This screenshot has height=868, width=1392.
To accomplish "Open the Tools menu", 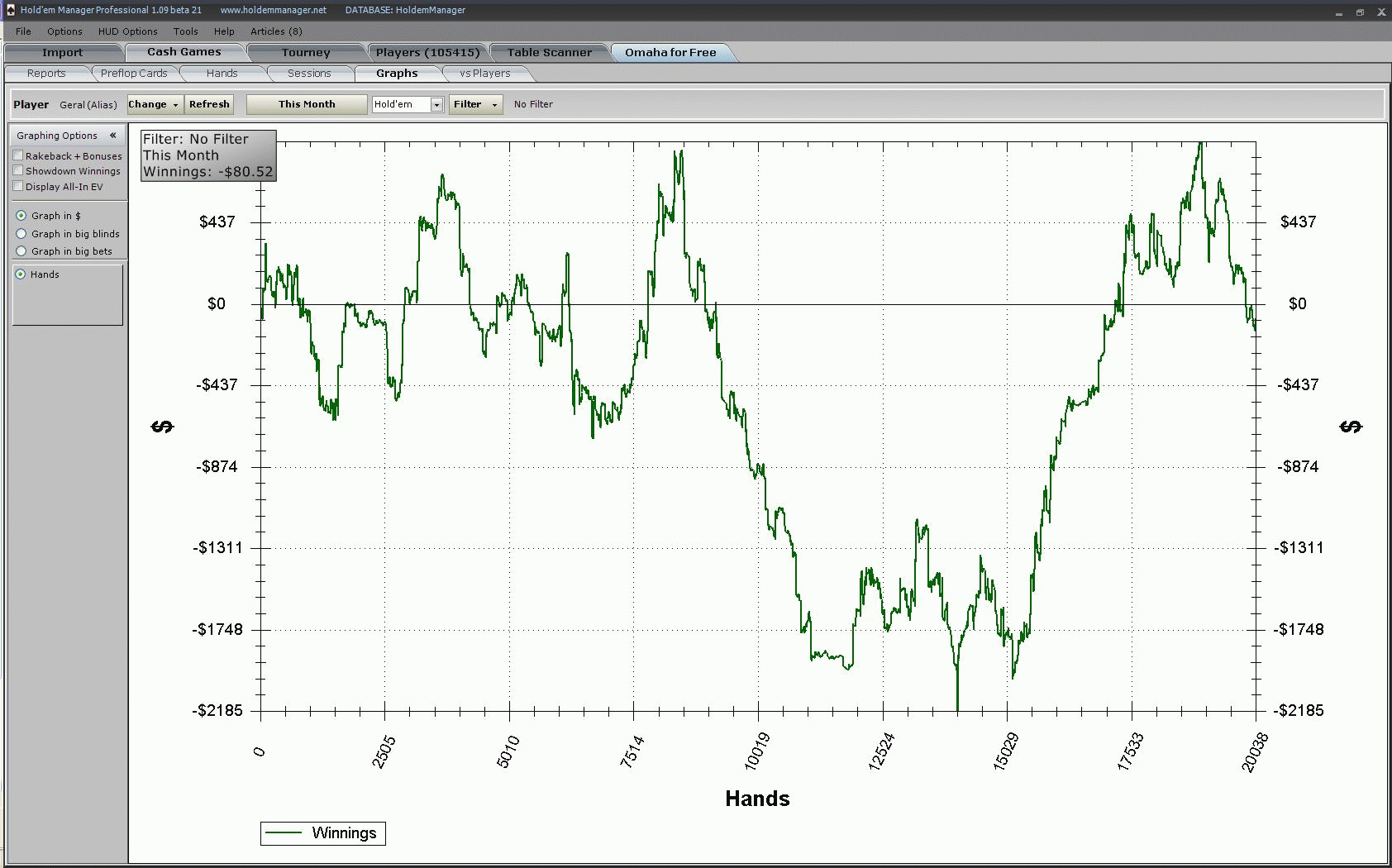I will (185, 31).
